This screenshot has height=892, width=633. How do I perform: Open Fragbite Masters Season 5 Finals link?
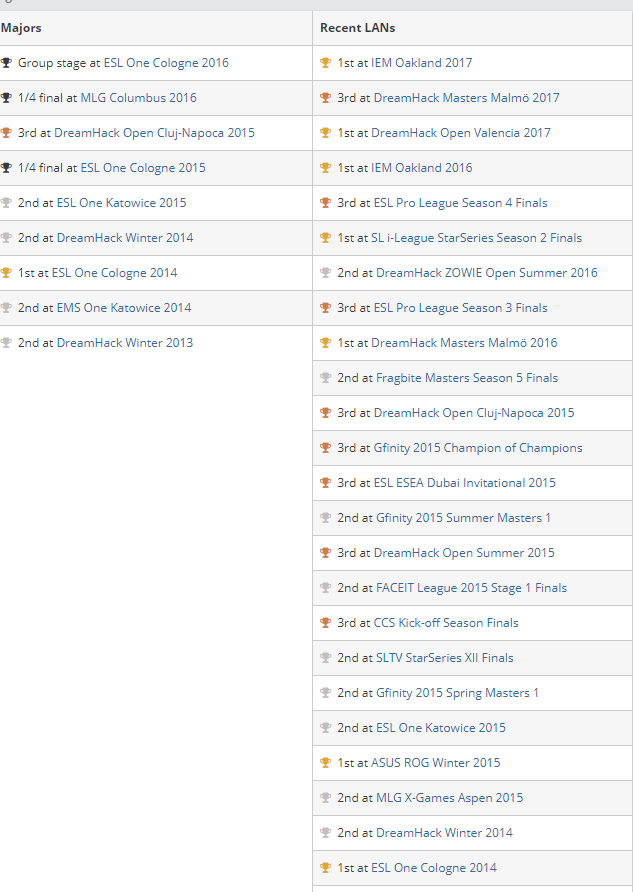click(467, 378)
